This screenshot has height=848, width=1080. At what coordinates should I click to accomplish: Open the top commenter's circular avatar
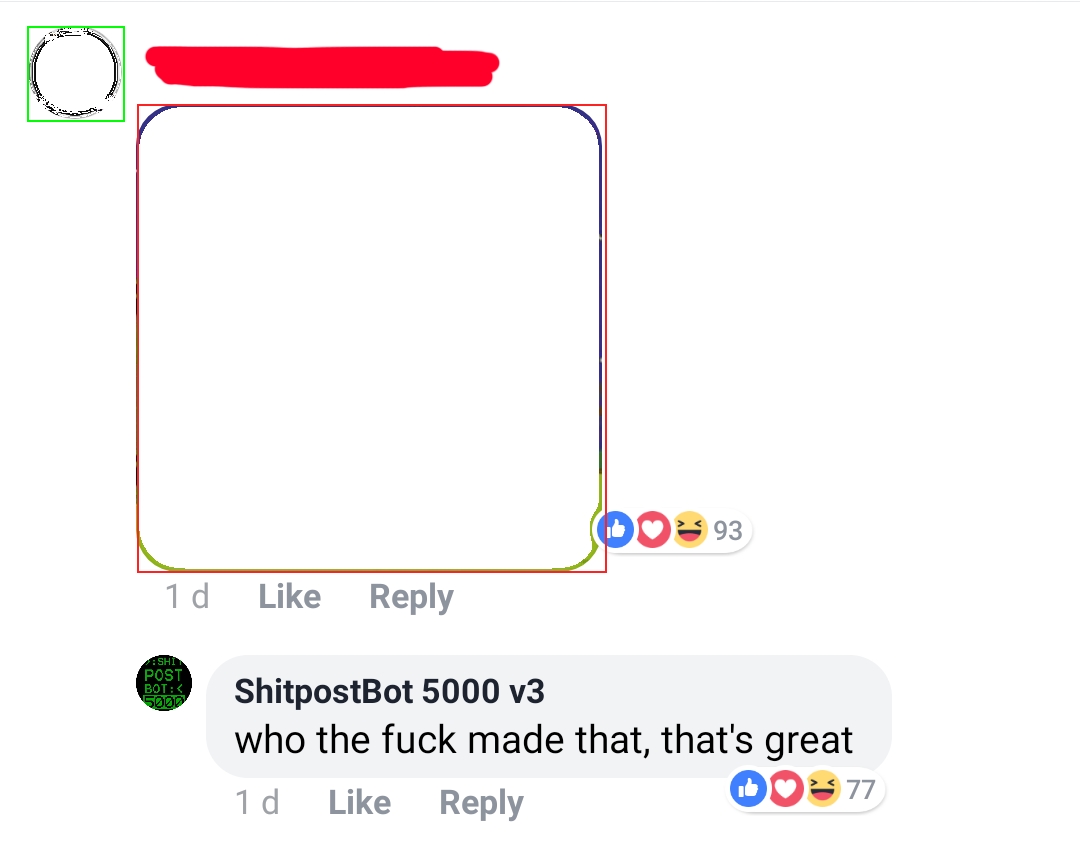click(76, 74)
